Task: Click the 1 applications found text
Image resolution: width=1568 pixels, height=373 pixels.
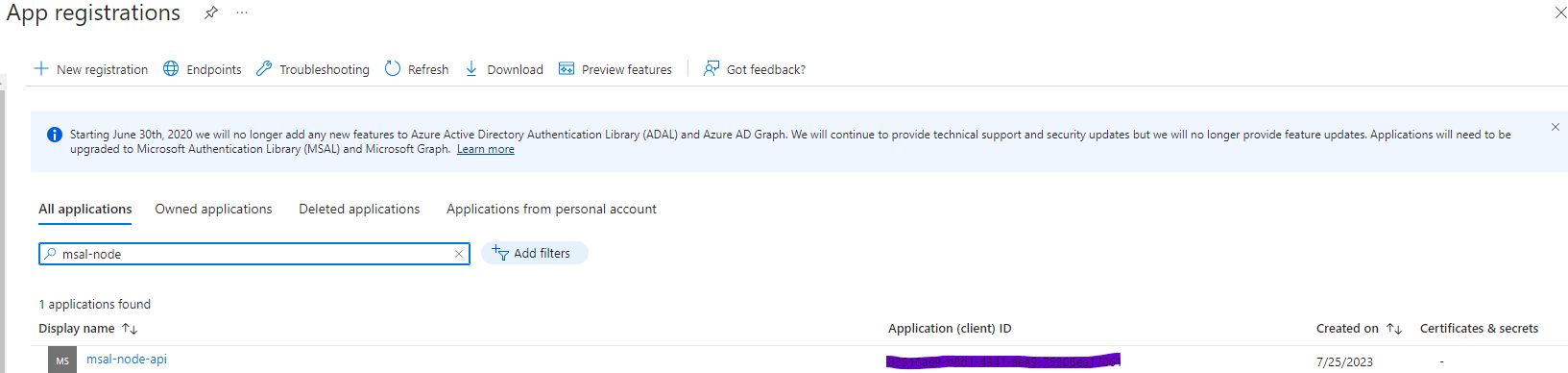Action: tap(95, 304)
